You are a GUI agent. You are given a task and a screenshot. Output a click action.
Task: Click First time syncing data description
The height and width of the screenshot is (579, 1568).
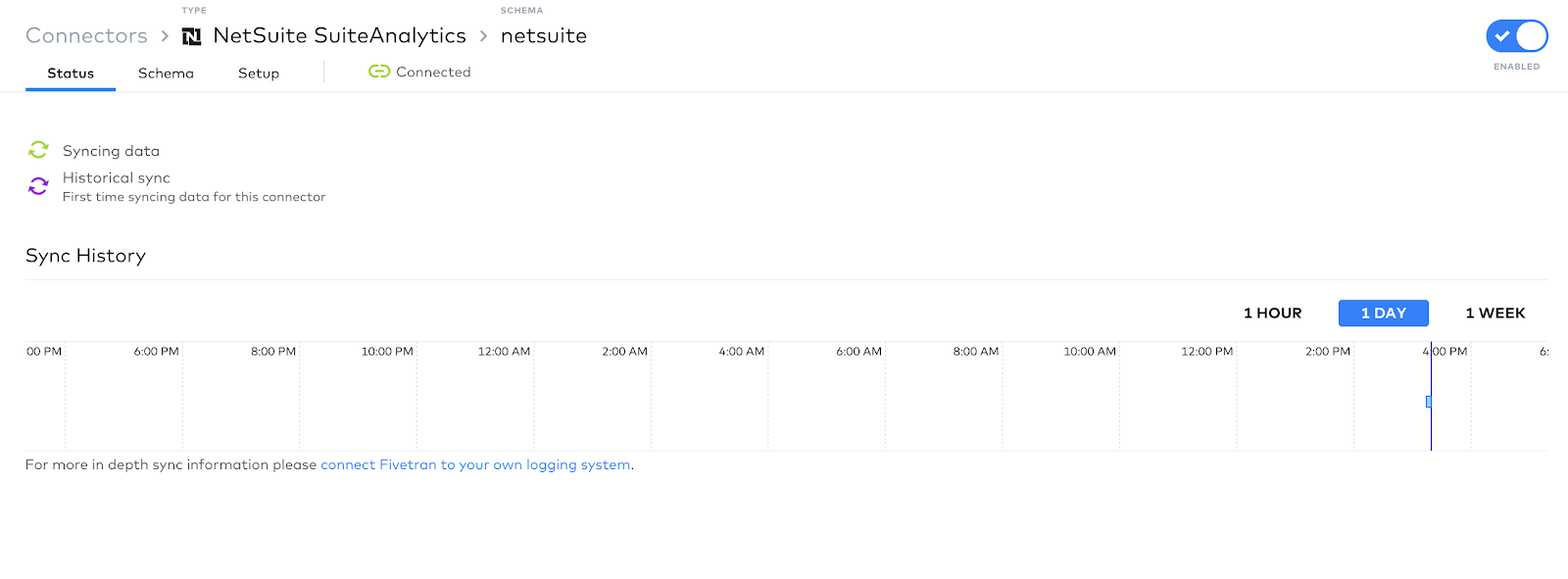(x=194, y=197)
